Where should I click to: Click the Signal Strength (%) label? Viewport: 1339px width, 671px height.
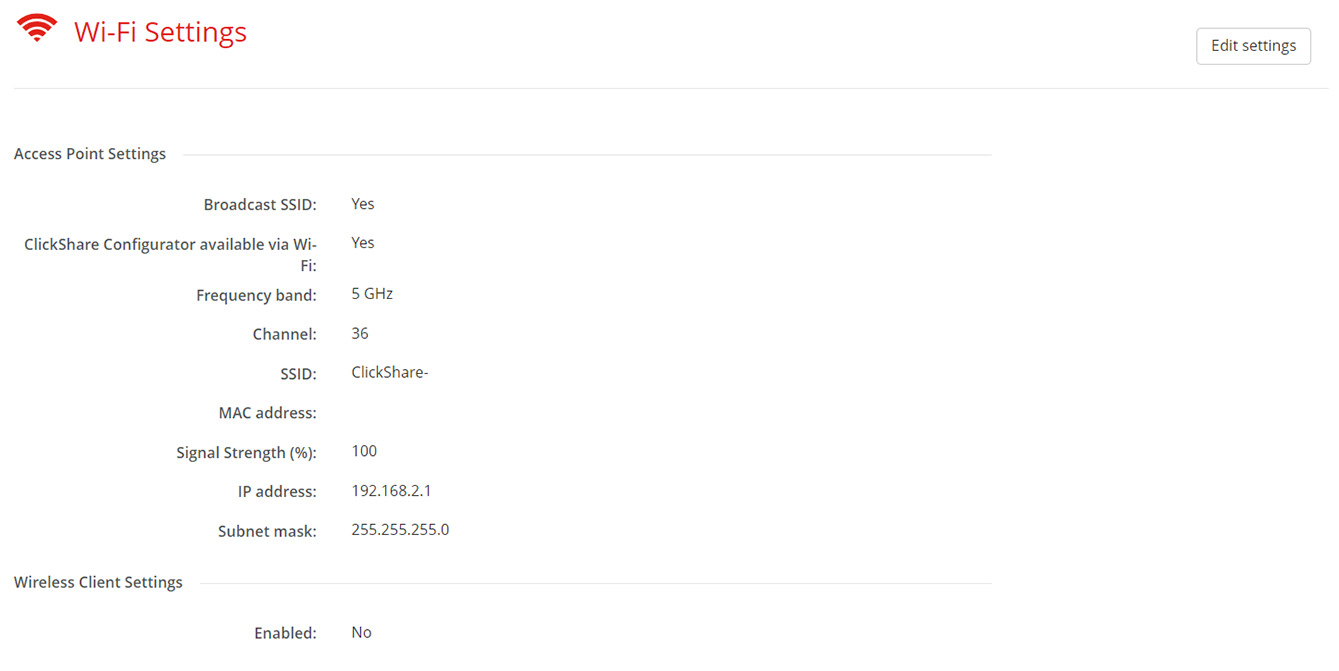point(246,453)
